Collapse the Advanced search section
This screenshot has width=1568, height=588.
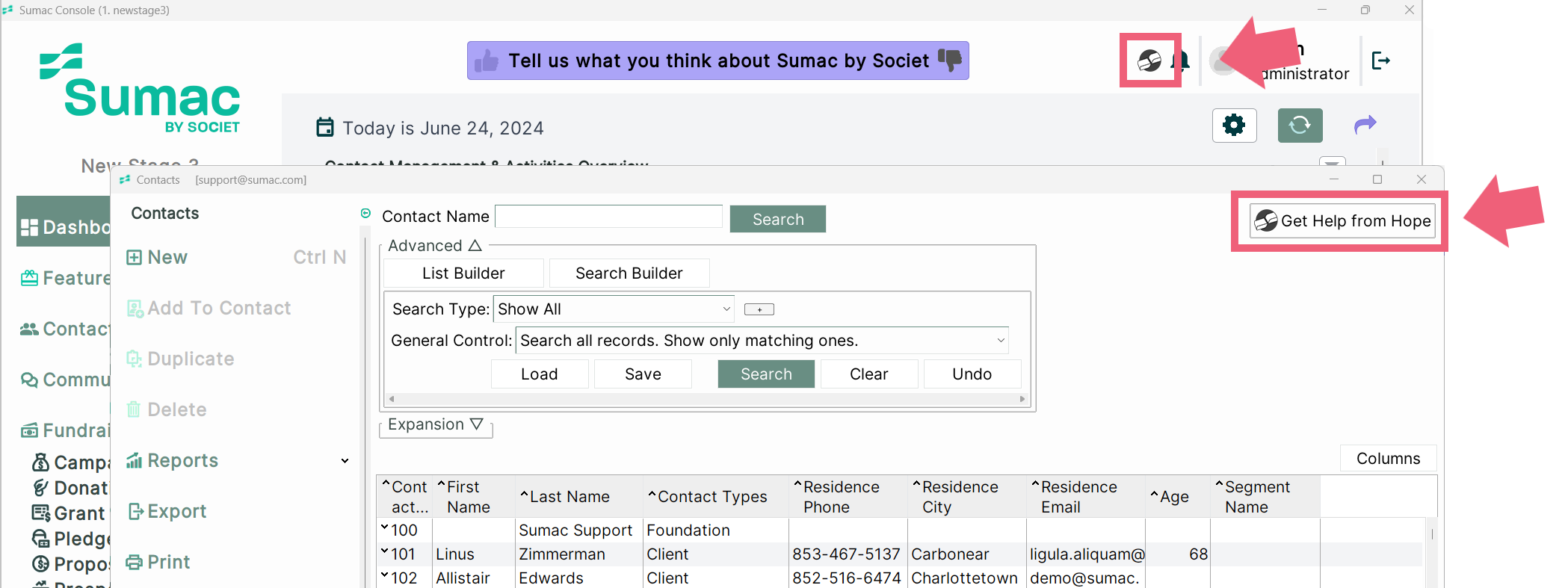tap(475, 245)
